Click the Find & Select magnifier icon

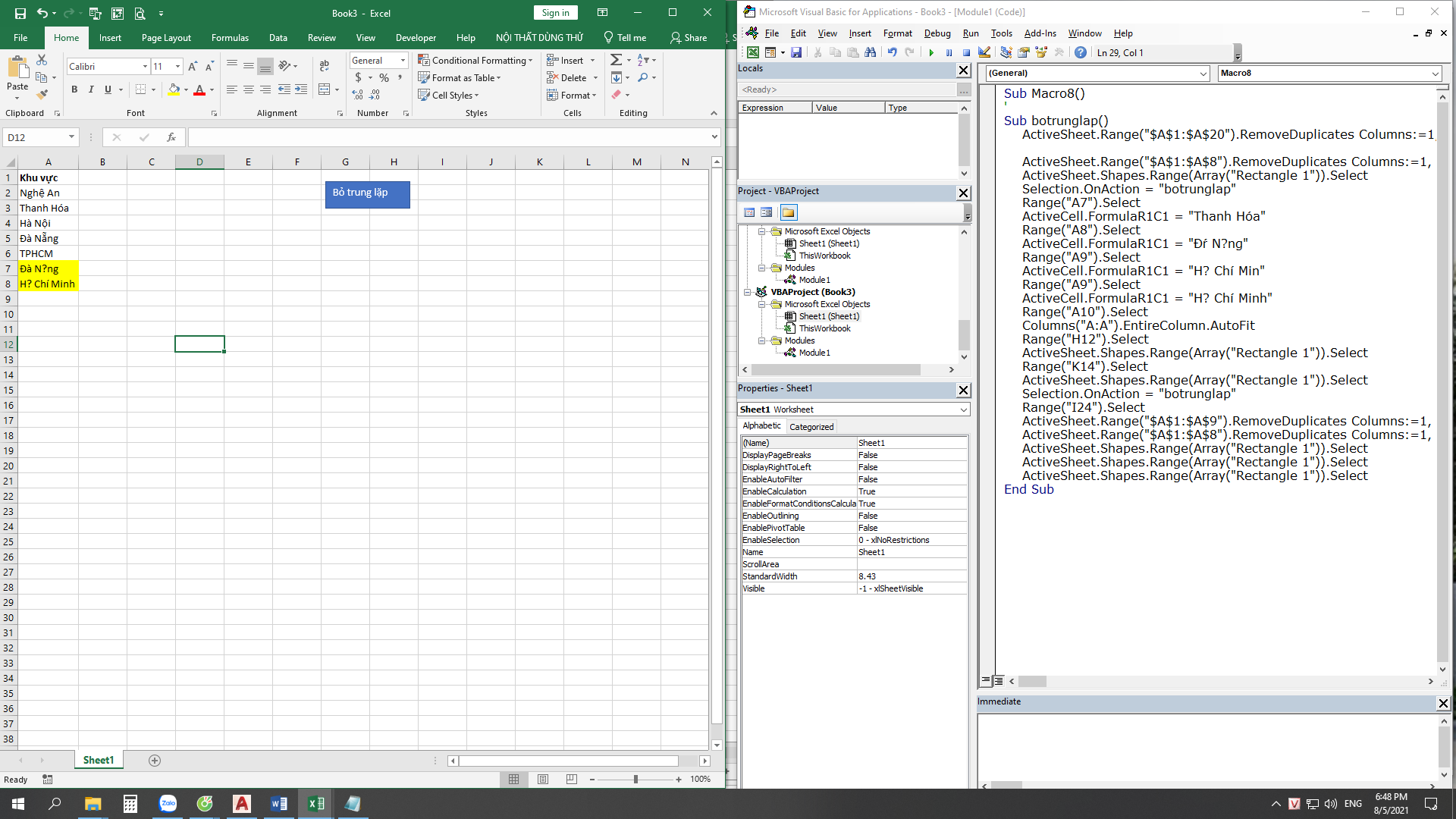pyautogui.click(x=643, y=77)
